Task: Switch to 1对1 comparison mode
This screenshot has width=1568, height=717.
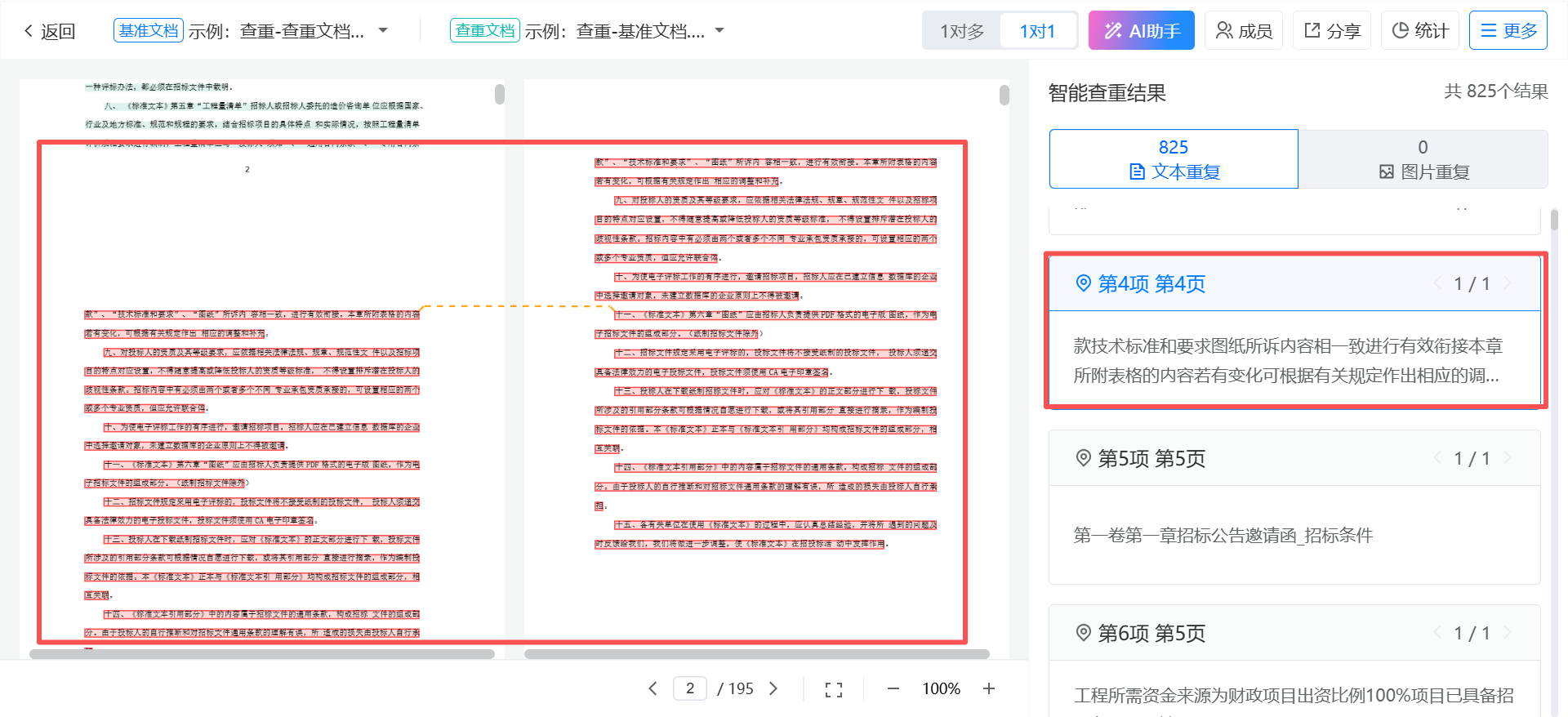Action: pyautogui.click(x=1037, y=31)
